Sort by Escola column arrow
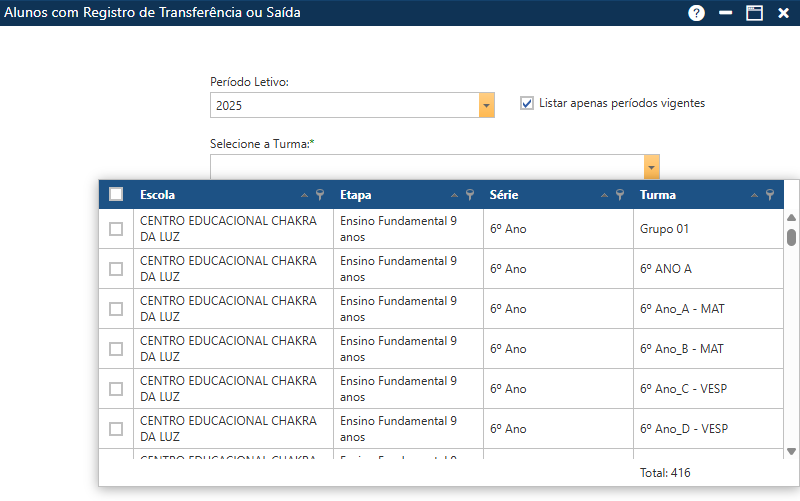Image resolution: width=800 pixels, height=501 pixels. [x=305, y=195]
